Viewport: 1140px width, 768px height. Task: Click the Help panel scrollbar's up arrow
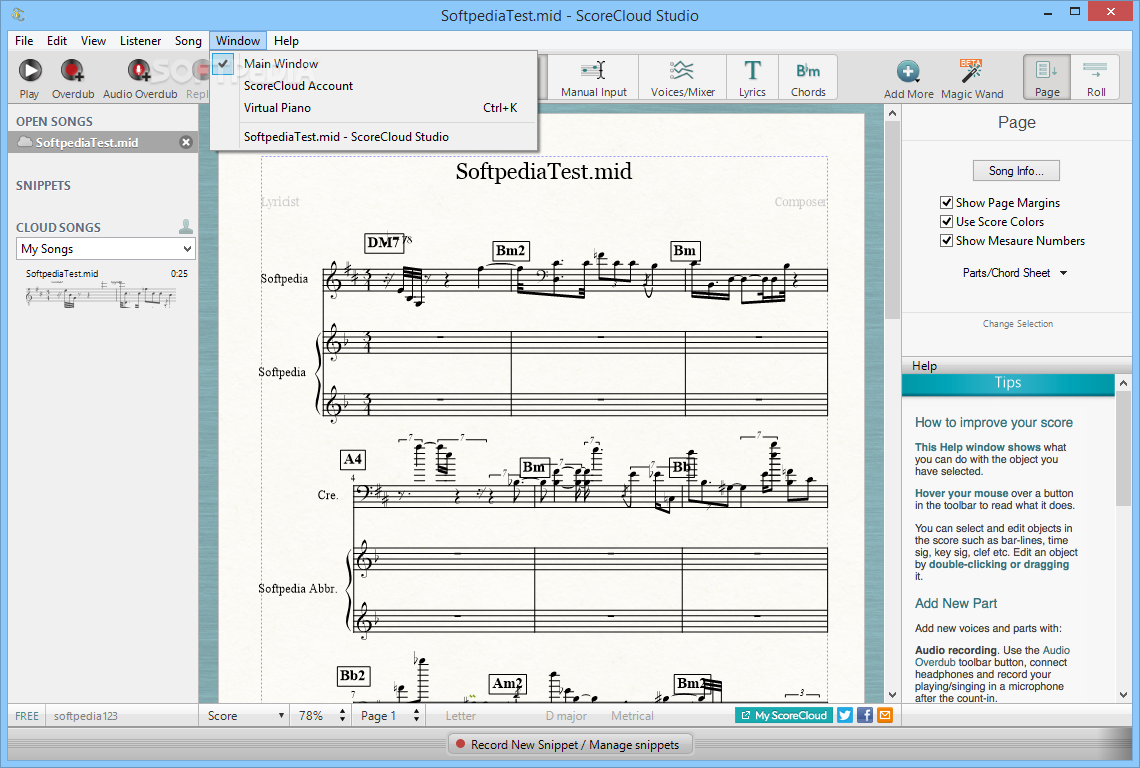click(x=1123, y=383)
